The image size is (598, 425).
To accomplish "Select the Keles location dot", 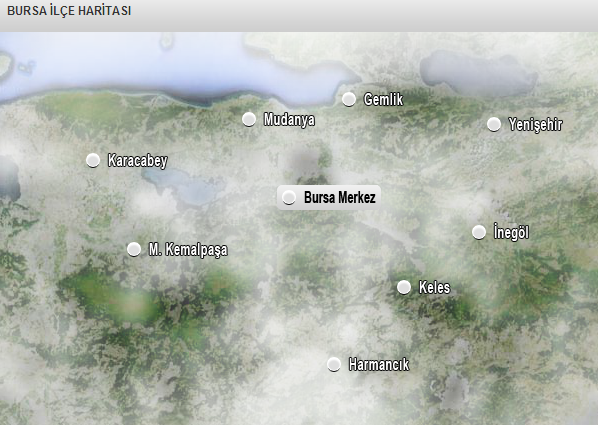I will (403, 287).
